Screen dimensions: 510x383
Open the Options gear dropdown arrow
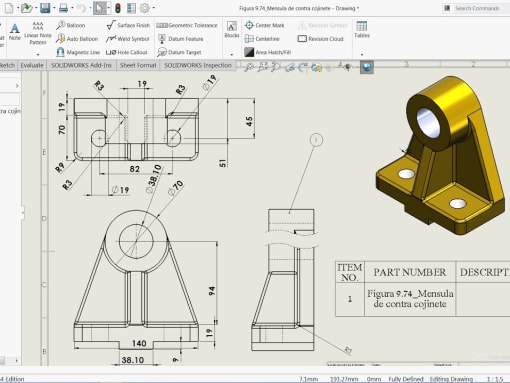point(154,8)
